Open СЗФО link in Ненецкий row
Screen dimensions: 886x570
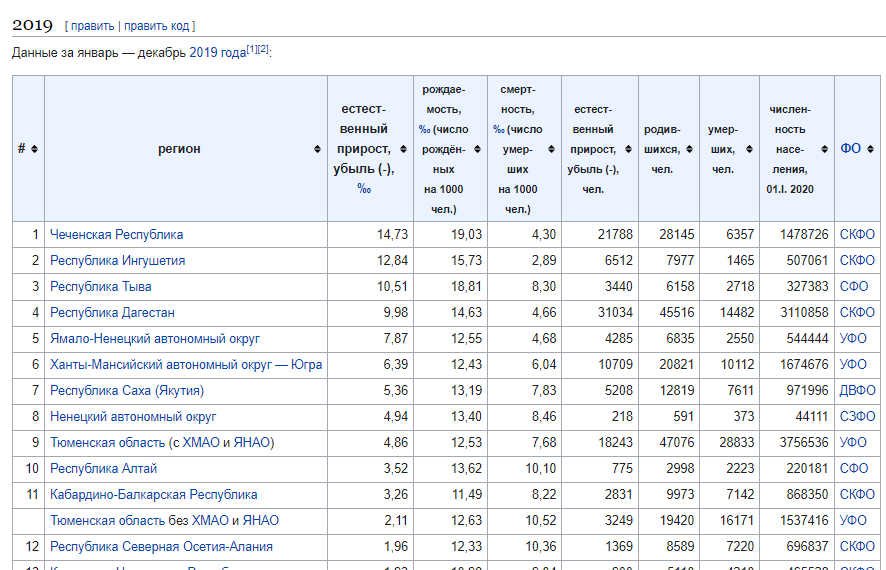(x=857, y=416)
